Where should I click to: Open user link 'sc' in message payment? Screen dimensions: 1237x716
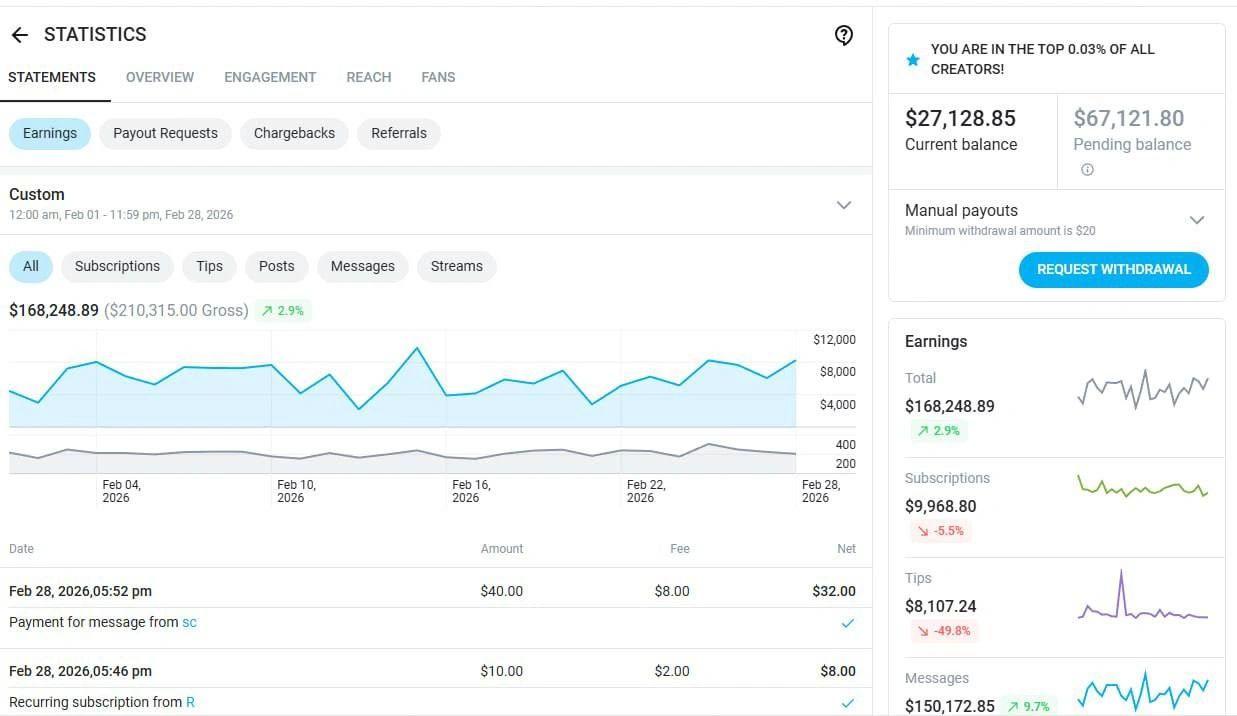click(189, 622)
